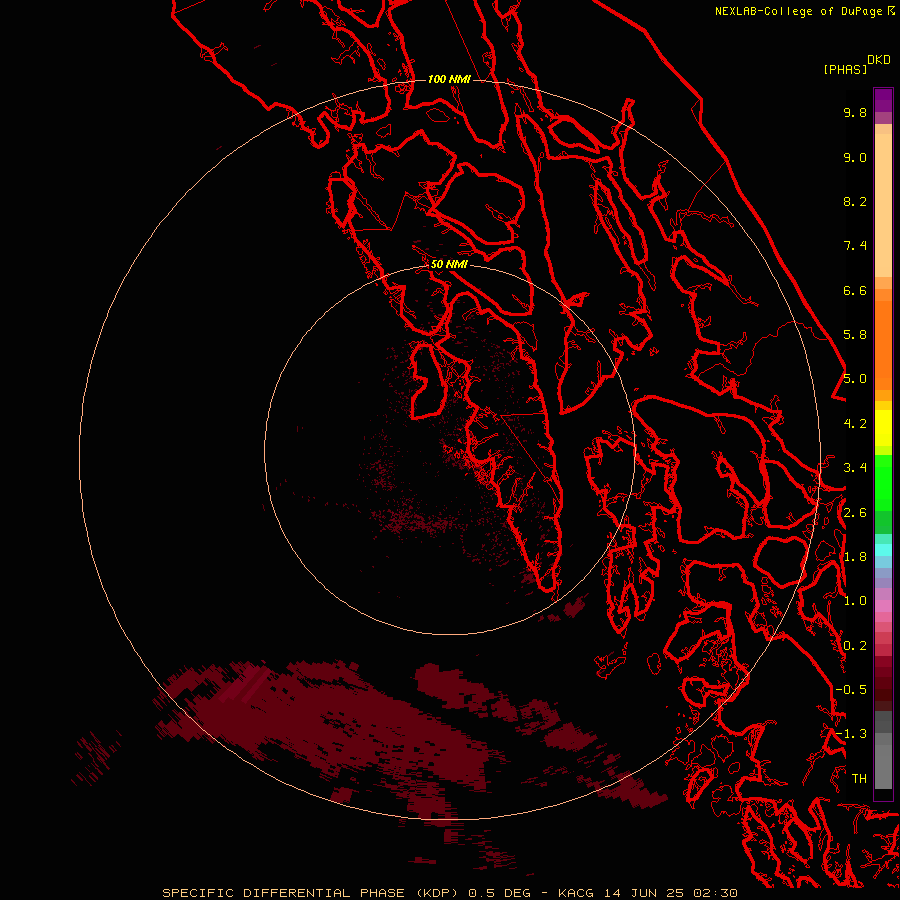Click the 8.2 scale value
The height and width of the screenshot is (900, 900).
(855, 201)
